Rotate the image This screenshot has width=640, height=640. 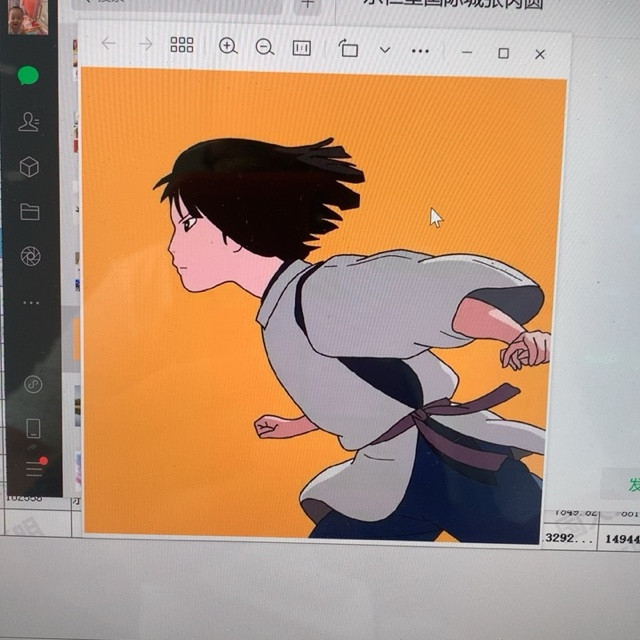(x=348, y=49)
